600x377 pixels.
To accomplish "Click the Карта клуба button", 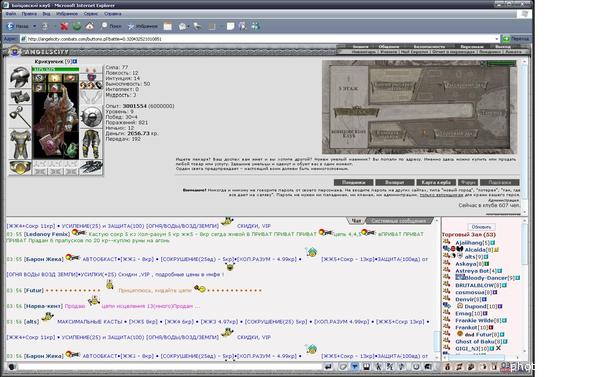I will click(x=436, y=183).
